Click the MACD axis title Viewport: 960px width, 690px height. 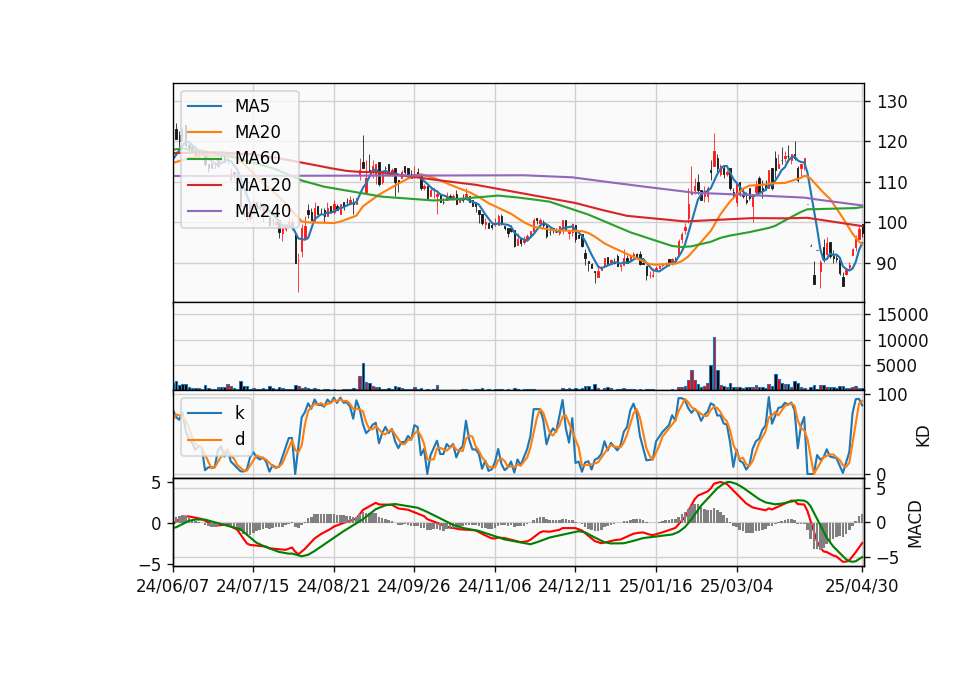pyautogui.click(x=915, y=524)
